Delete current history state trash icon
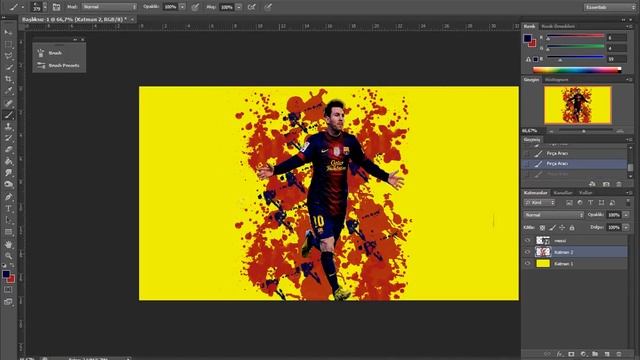Image resolution: width=640 pixels, height=360 pixels. pyautogui.click(x=619, y=184)
